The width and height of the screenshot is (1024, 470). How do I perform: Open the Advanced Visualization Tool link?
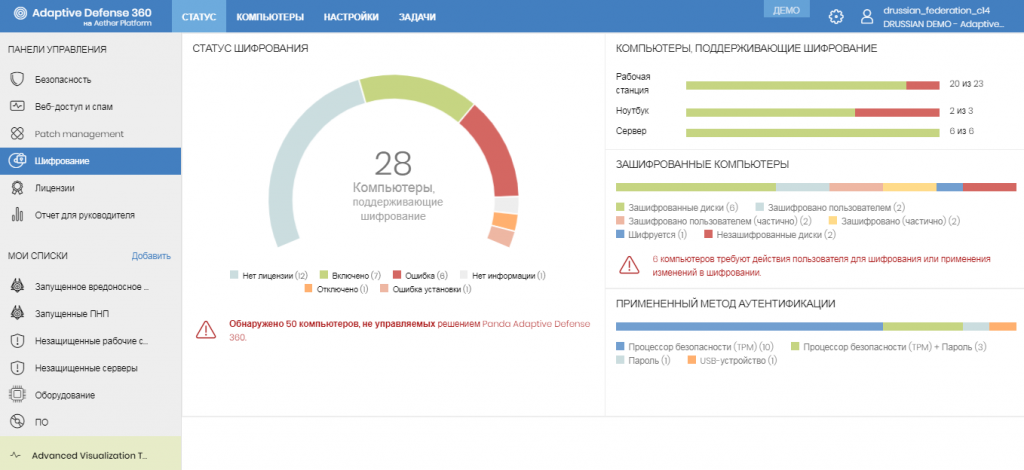pos(90,456)
